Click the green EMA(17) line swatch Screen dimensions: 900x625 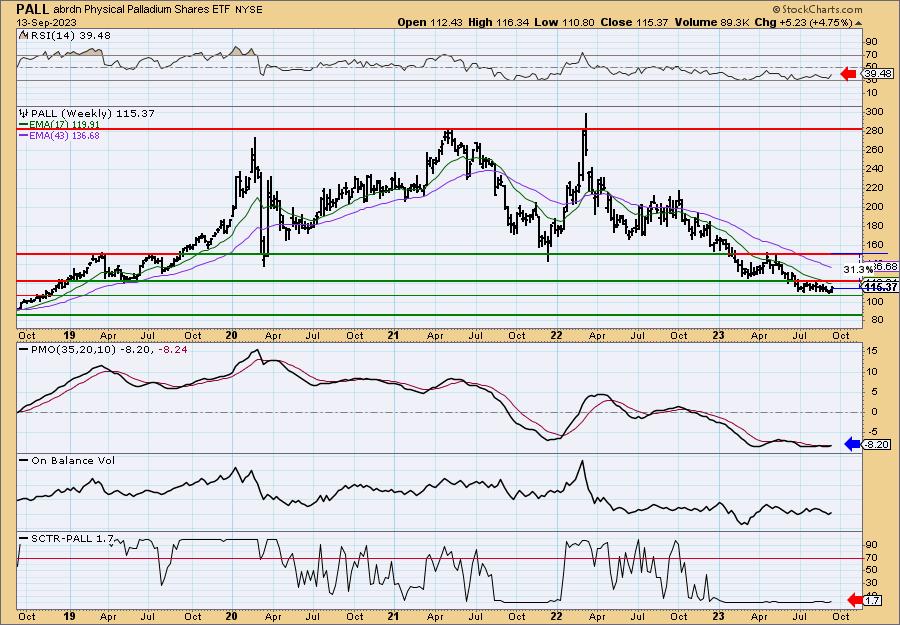[24, 124]
